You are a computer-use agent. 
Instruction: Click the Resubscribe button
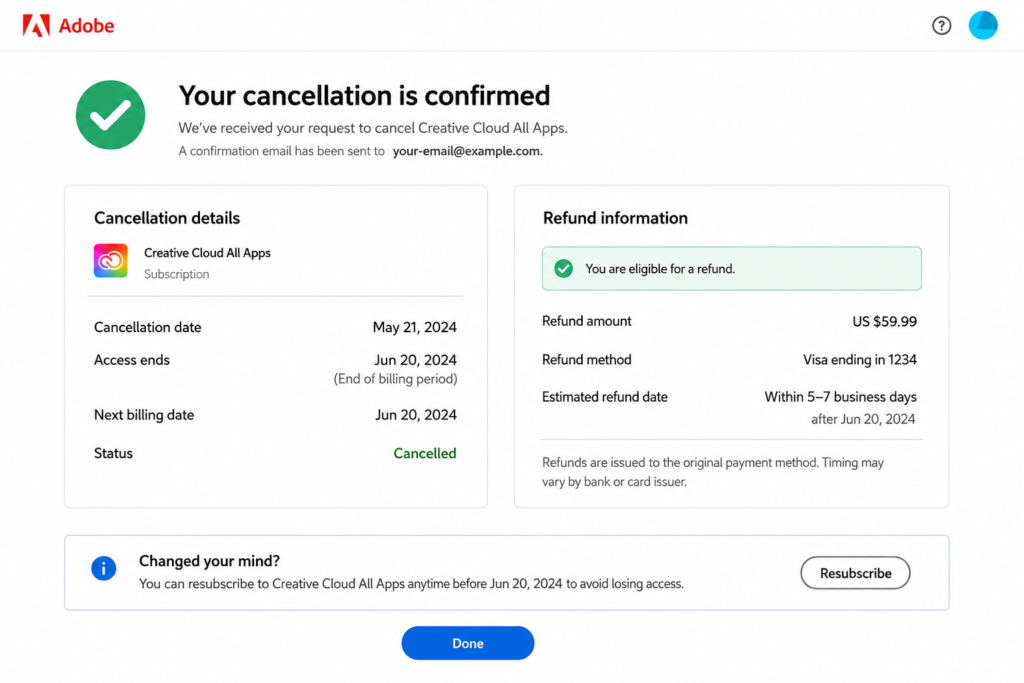855,573
